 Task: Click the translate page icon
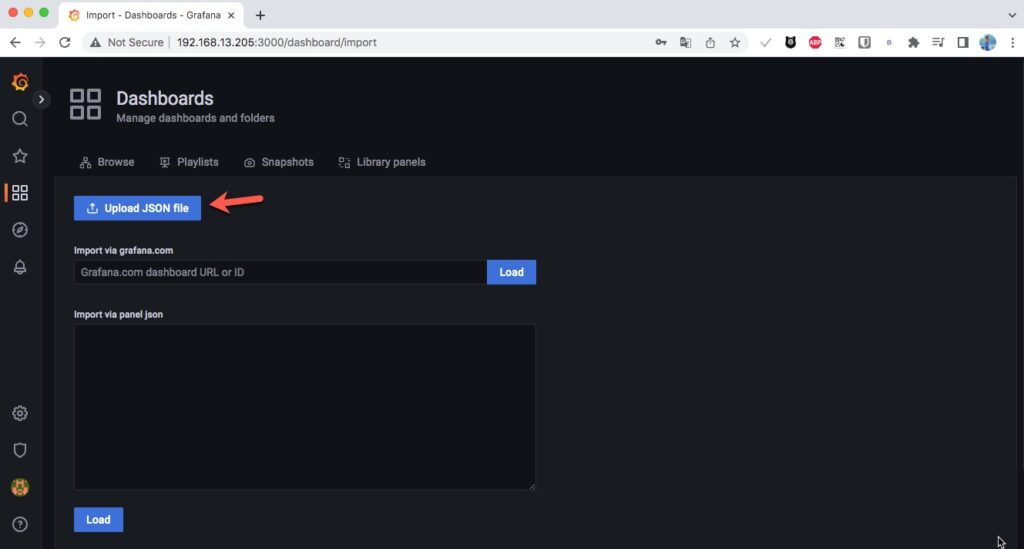pos(685,42)
